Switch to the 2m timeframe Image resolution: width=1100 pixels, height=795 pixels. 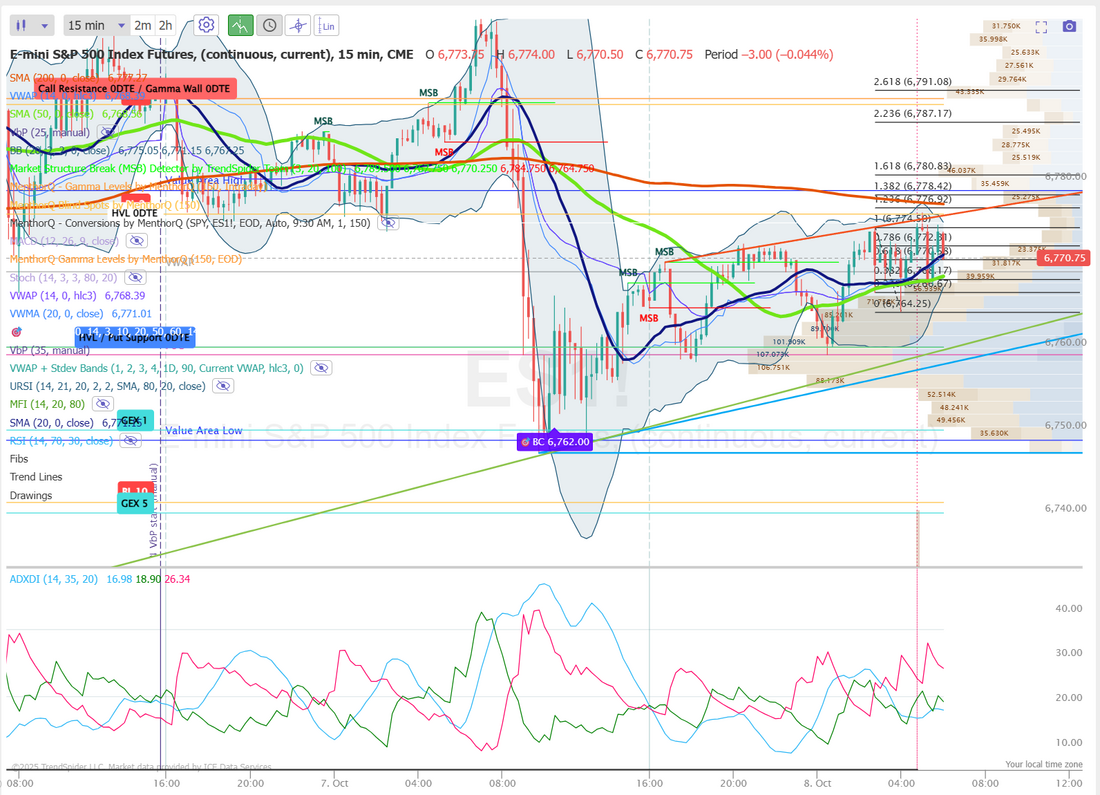143,25
